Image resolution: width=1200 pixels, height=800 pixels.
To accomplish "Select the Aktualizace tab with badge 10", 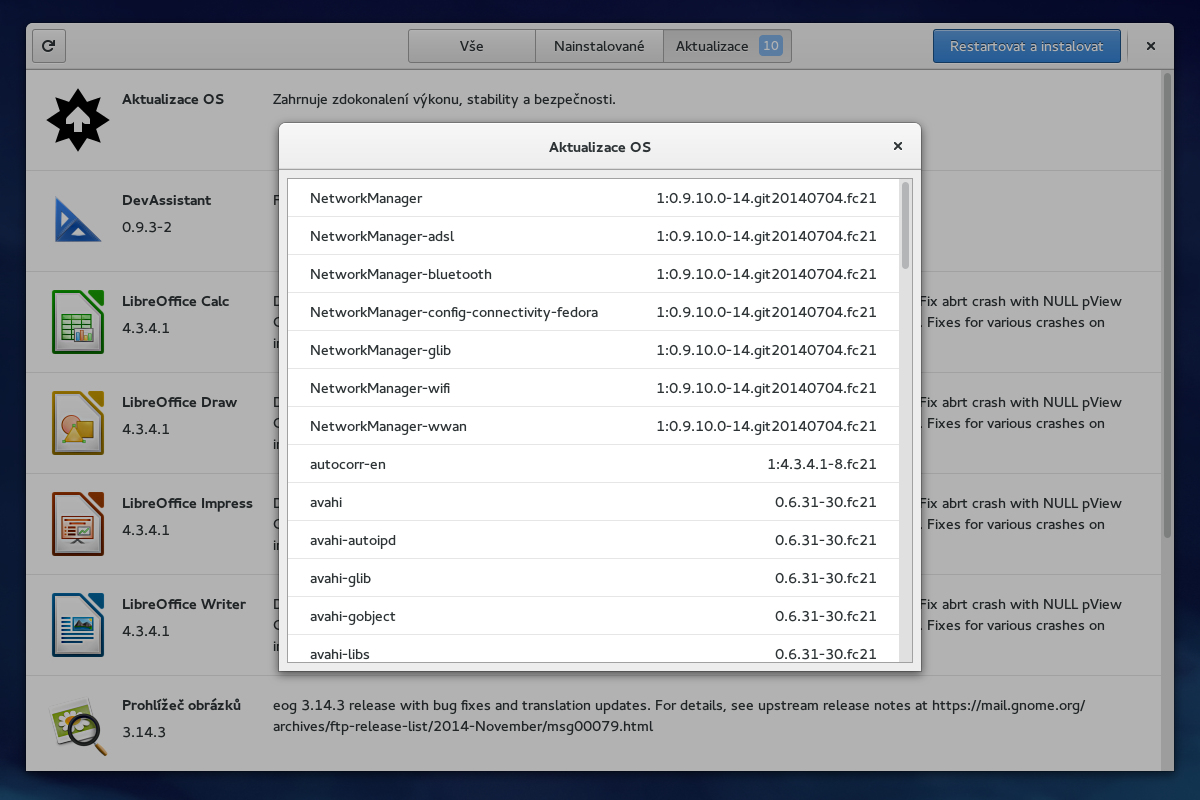I will (x=727, y=45).
